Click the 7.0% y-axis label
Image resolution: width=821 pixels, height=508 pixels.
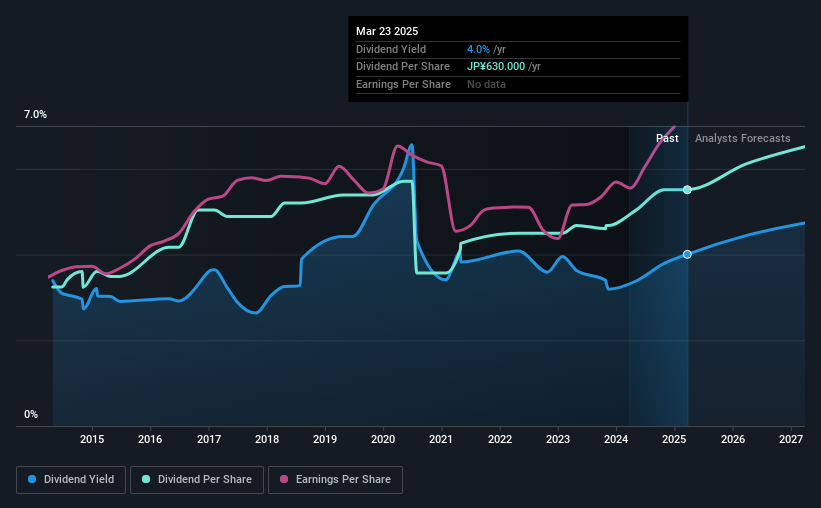pyautogui.click(x=35, y=115)
